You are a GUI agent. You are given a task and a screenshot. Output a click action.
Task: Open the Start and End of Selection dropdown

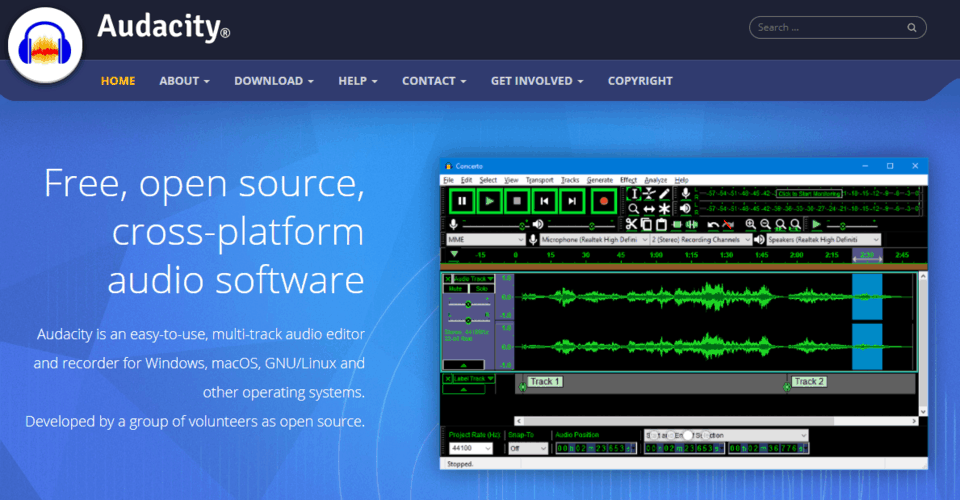[726, 435]
